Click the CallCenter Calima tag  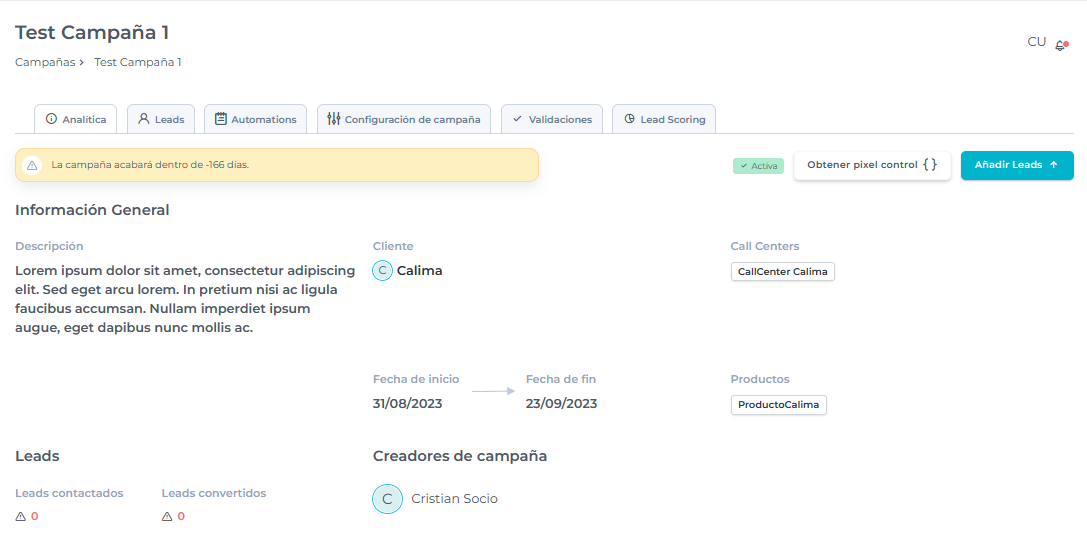(782, 272)
